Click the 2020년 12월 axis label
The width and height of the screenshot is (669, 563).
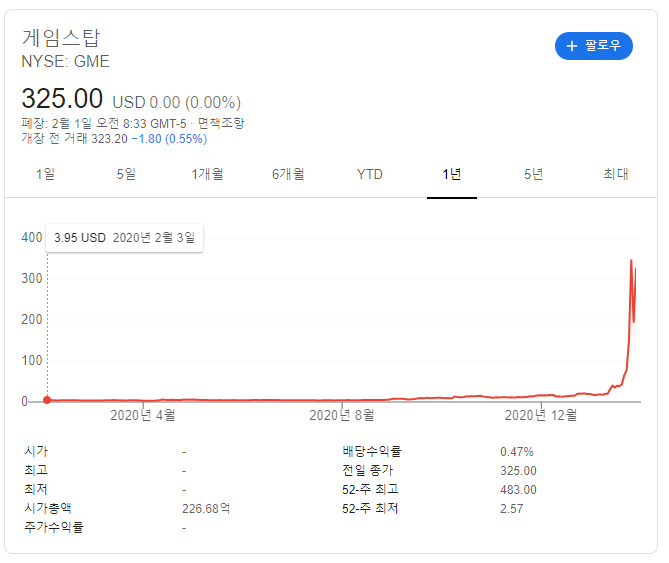541,415
